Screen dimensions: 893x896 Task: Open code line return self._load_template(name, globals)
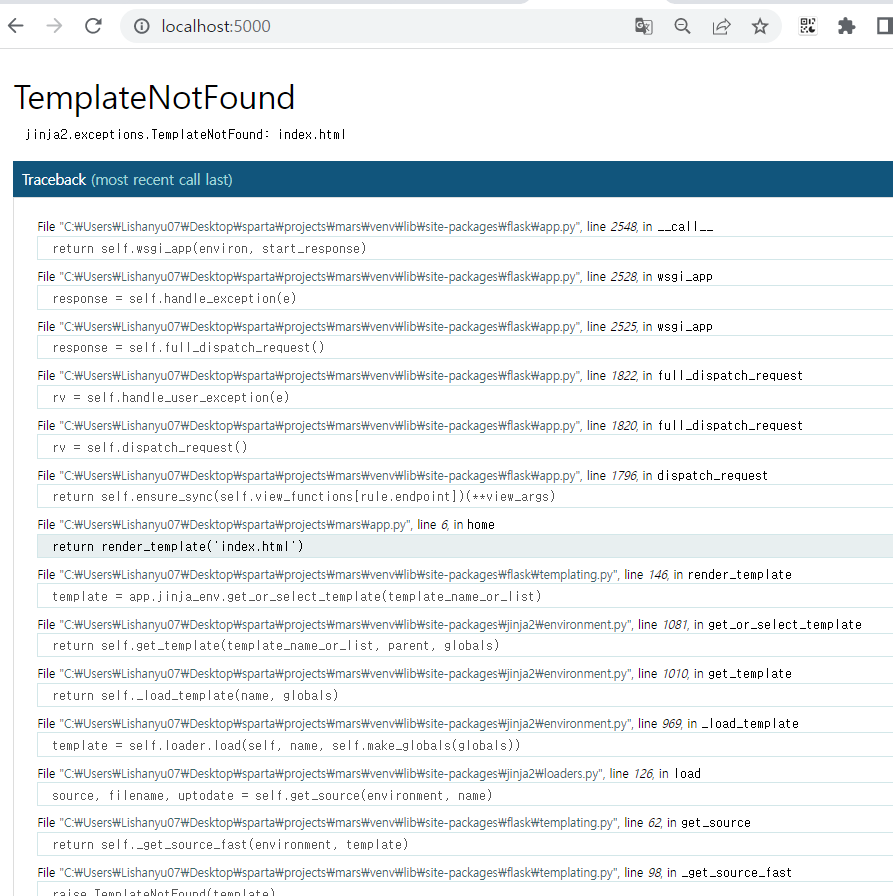click(x=465, y=695)
